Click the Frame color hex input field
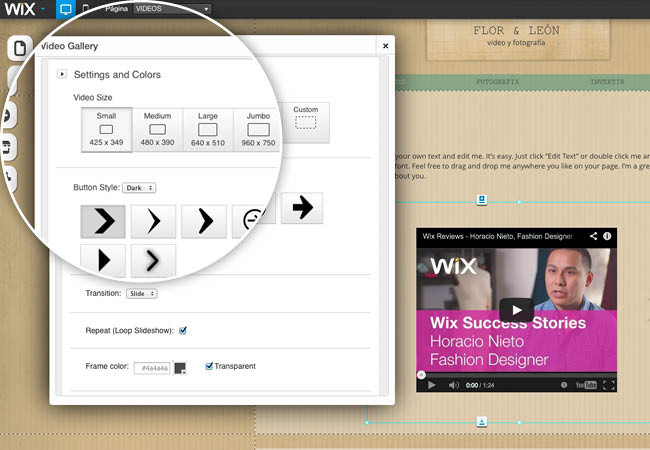Image resolution: width=650 pixels, height=450 pixels. point(152,368)
